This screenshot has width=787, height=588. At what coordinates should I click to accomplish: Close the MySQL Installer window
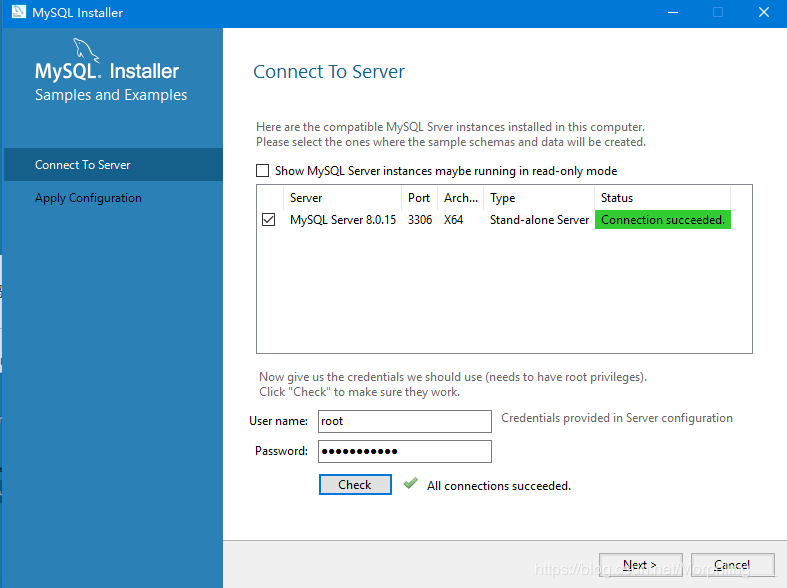tap(764, 12)
